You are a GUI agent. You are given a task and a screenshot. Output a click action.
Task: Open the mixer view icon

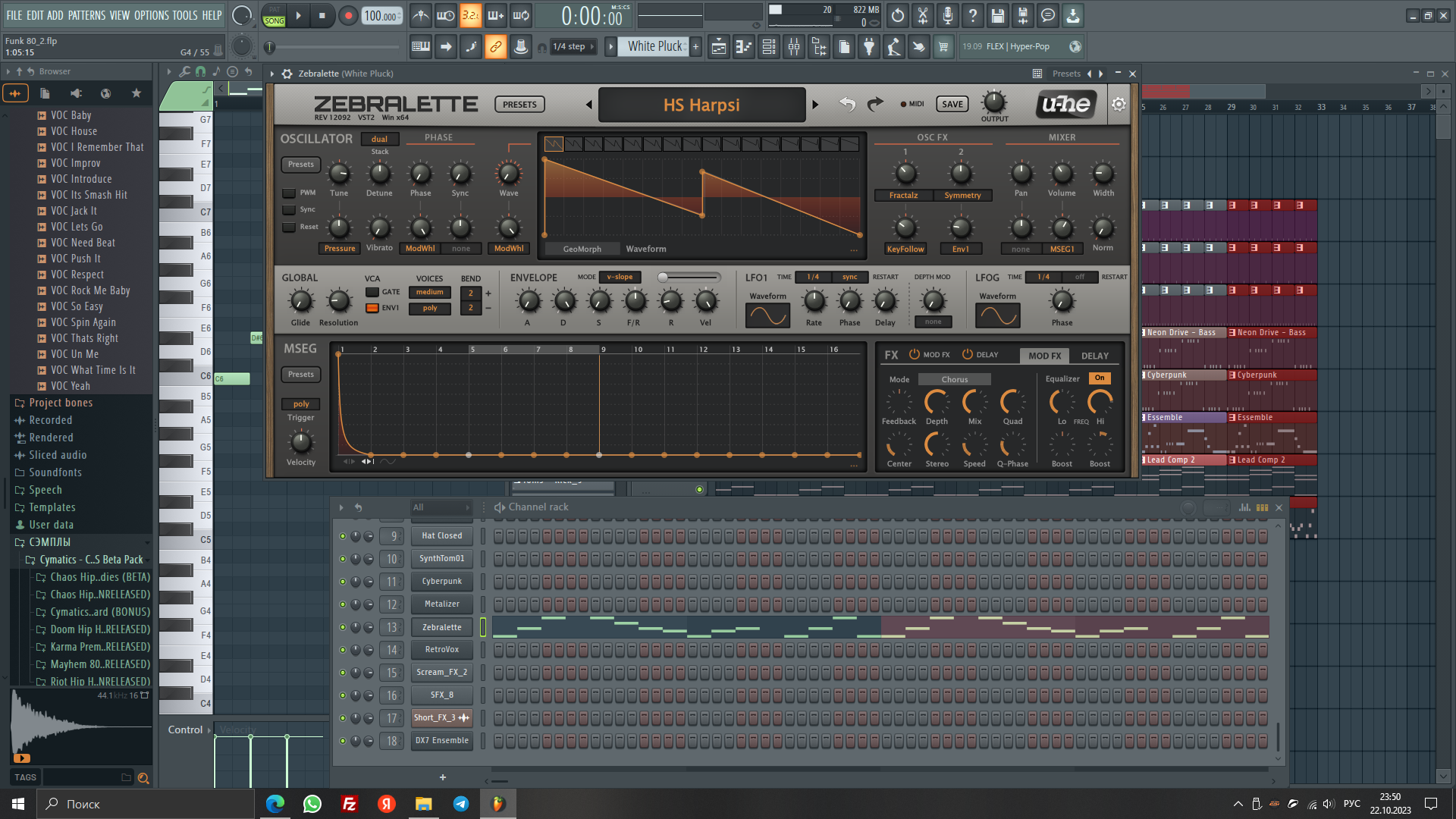pos(794,47)
